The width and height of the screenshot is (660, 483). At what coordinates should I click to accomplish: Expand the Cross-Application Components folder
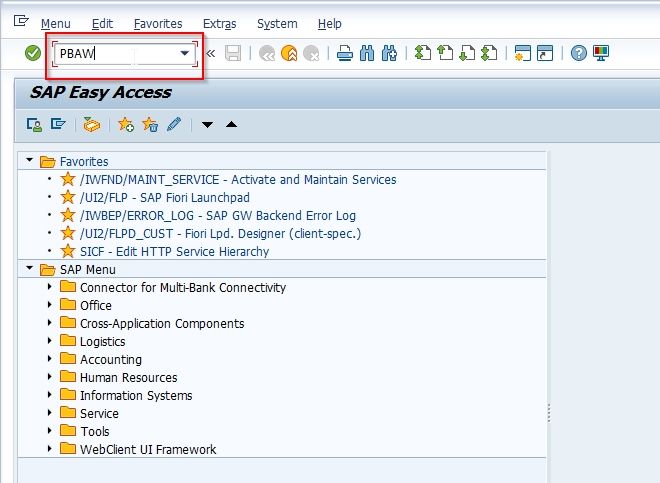click(50, 323)
